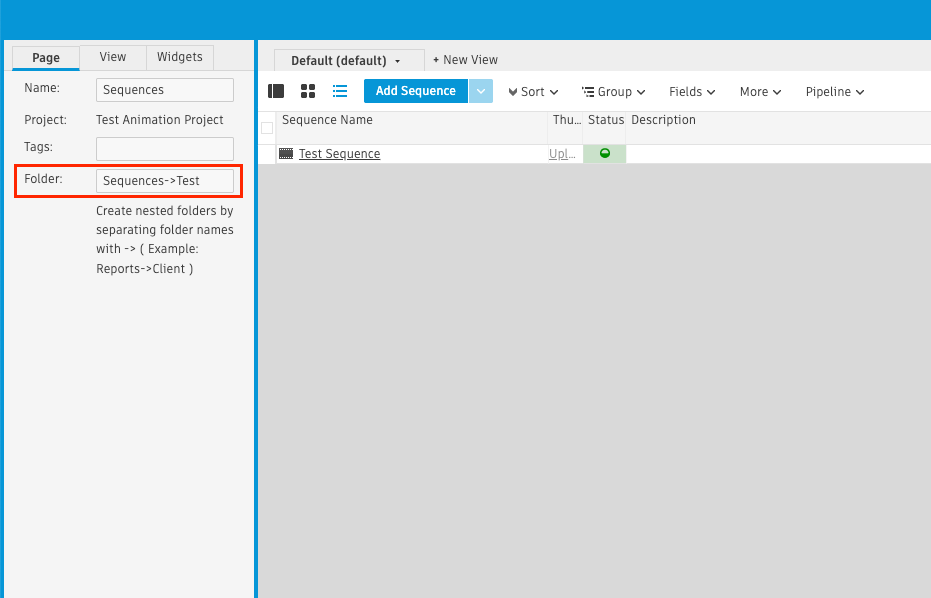Switch to the Page tab
Image resolution: width=931 pixels, height=598 pixels.
(46, 58)
